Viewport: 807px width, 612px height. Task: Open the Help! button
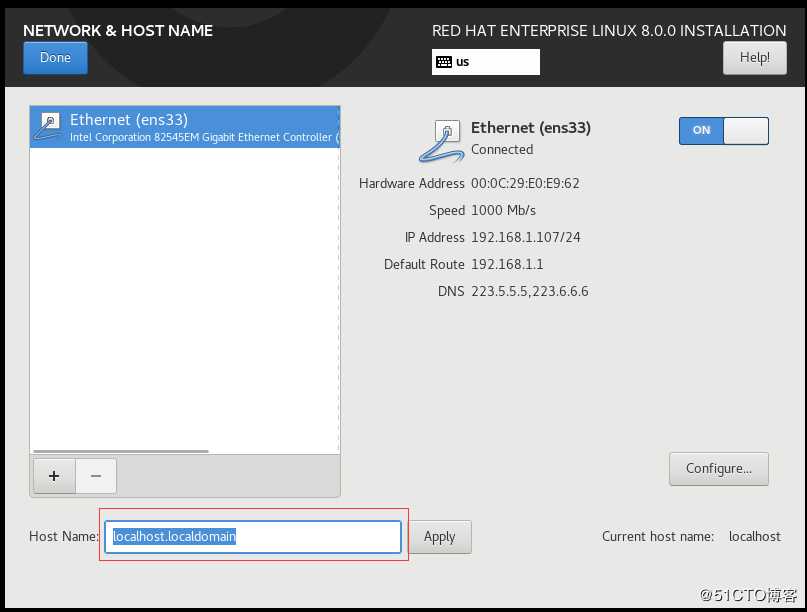coord(754,58)
